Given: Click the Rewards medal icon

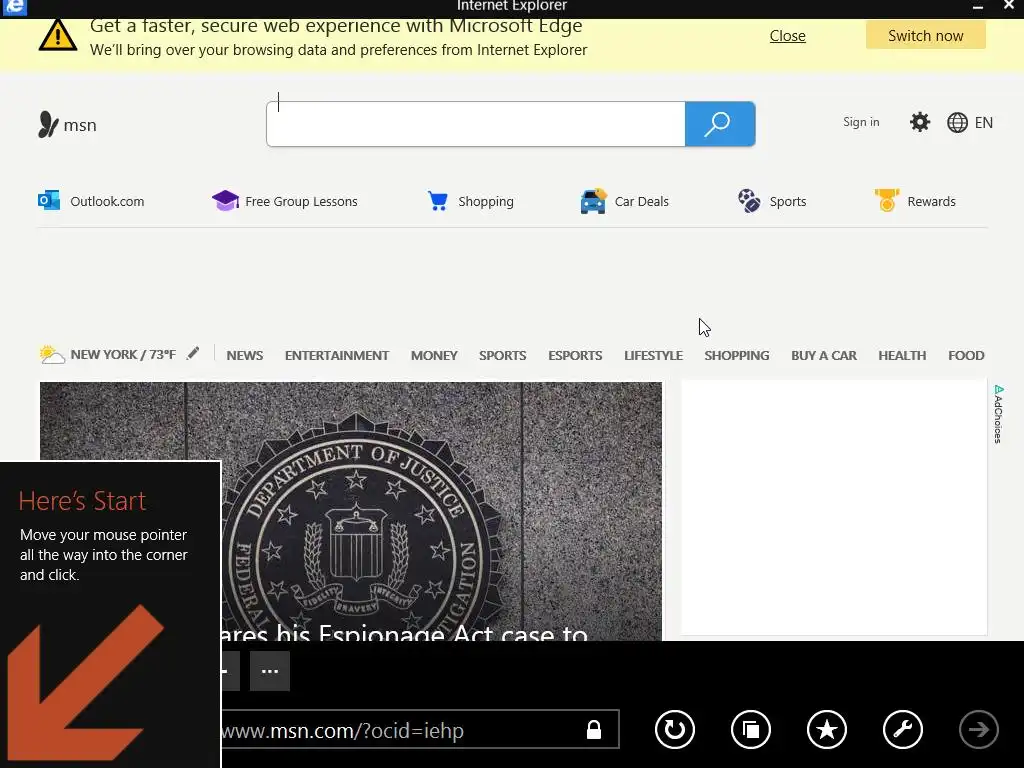Looking at the screenshot, I should point(887,200).
